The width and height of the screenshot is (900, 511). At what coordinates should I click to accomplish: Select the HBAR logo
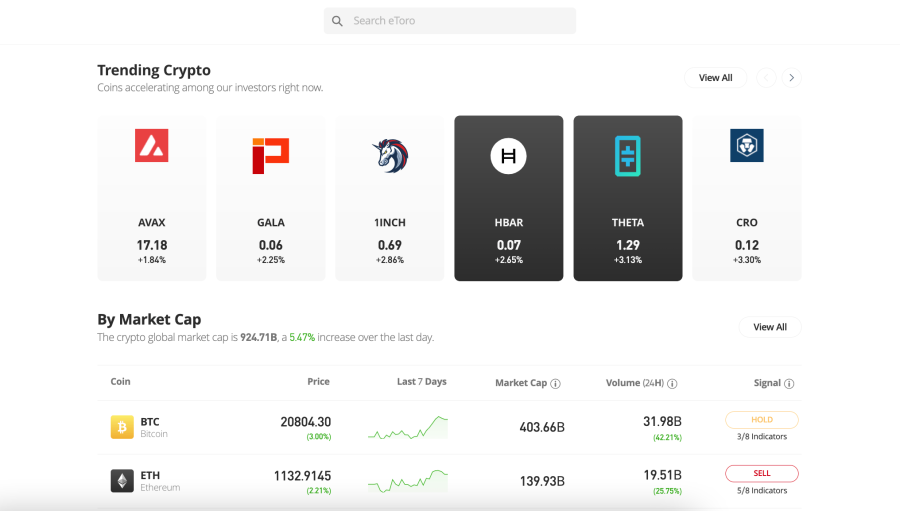click(509, 156)
